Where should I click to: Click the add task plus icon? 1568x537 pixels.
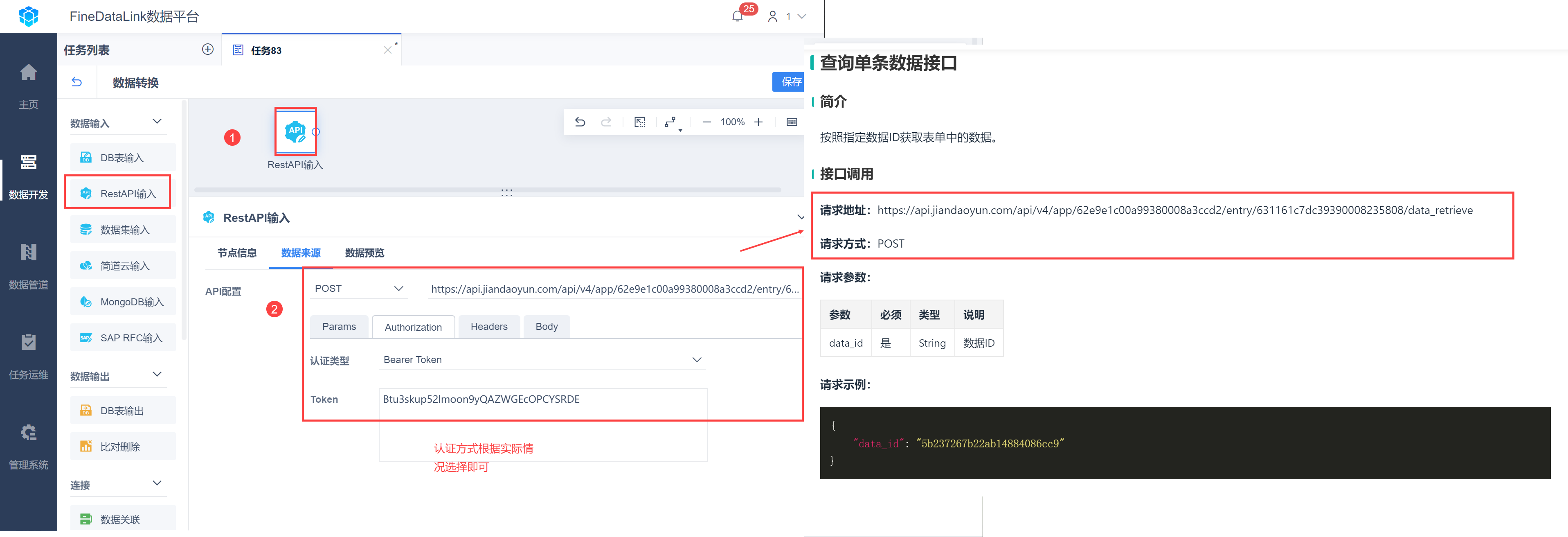pyautogui.click(x=207, y=49)
